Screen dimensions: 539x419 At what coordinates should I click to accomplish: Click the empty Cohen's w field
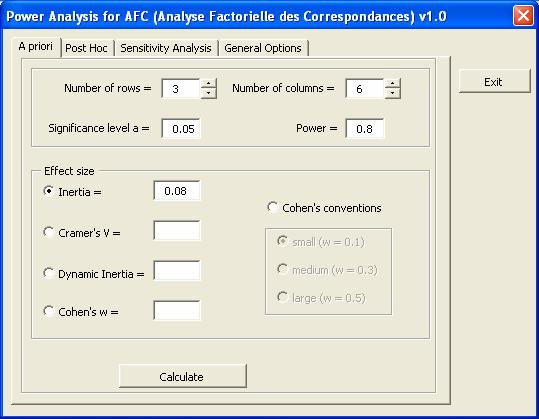tap(177, 310)
